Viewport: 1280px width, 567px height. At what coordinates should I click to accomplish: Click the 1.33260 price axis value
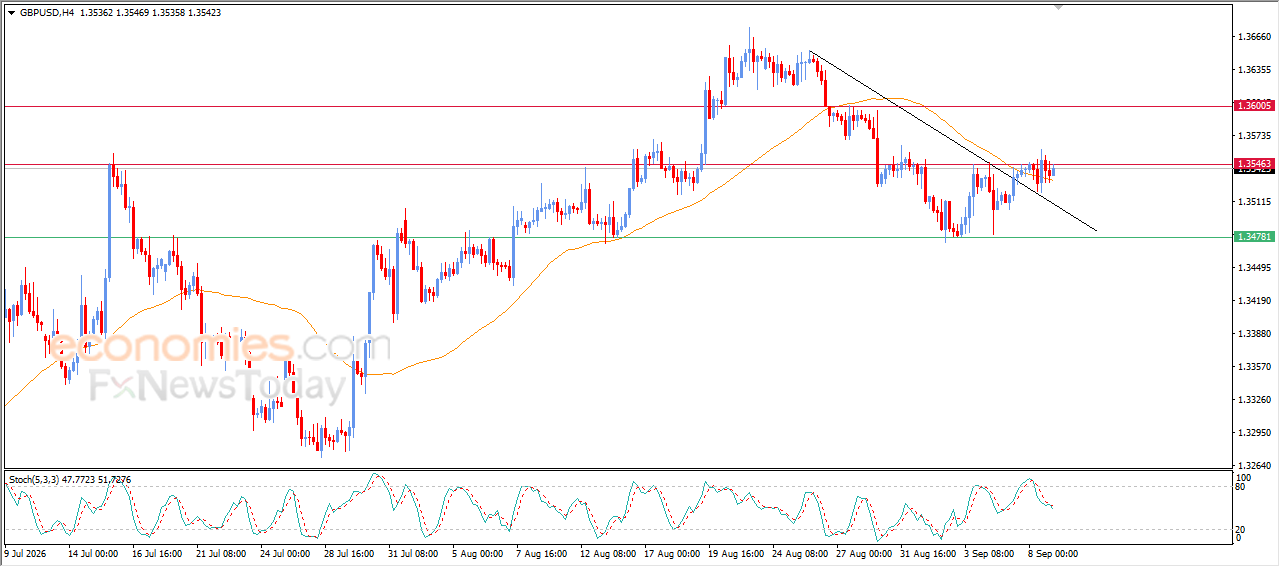click(x=1254, y=400)
